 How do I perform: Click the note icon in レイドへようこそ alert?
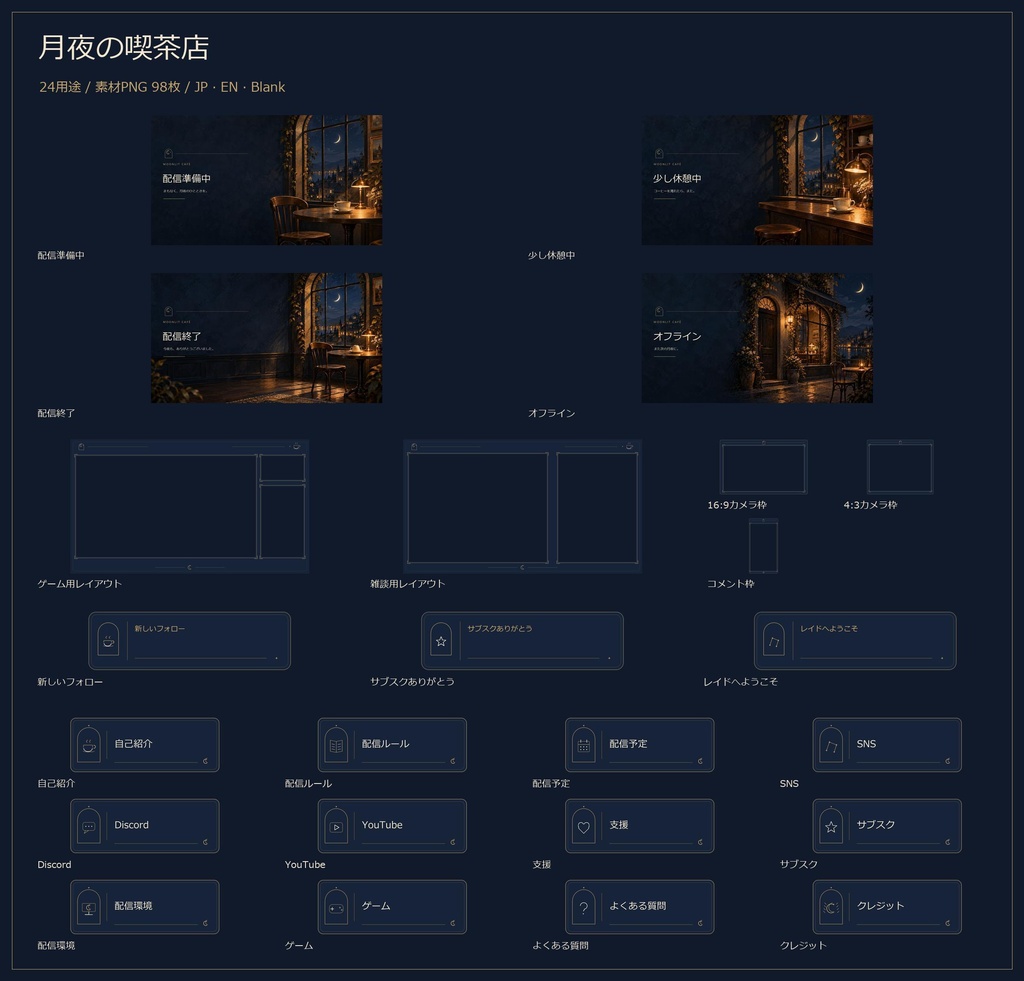pos(775,642)
